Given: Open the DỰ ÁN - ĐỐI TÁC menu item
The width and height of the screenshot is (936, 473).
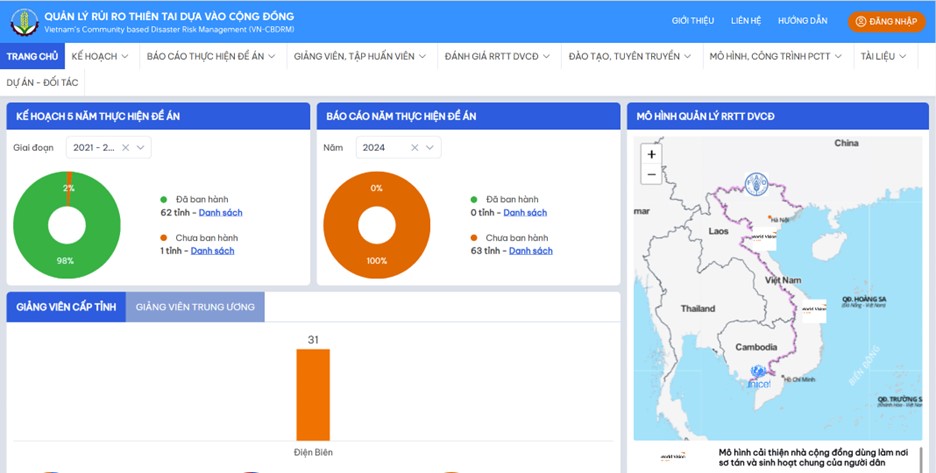Looking at the screenshot, I should coord(42,83).
